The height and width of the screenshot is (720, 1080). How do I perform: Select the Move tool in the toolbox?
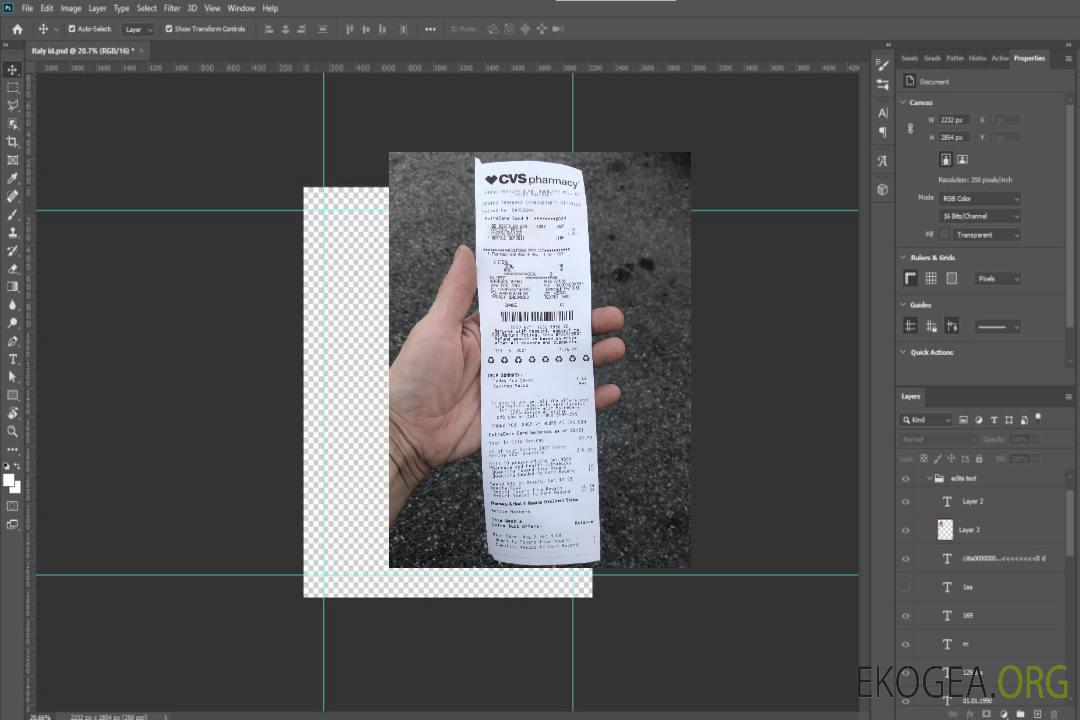[x=12, y=70]
